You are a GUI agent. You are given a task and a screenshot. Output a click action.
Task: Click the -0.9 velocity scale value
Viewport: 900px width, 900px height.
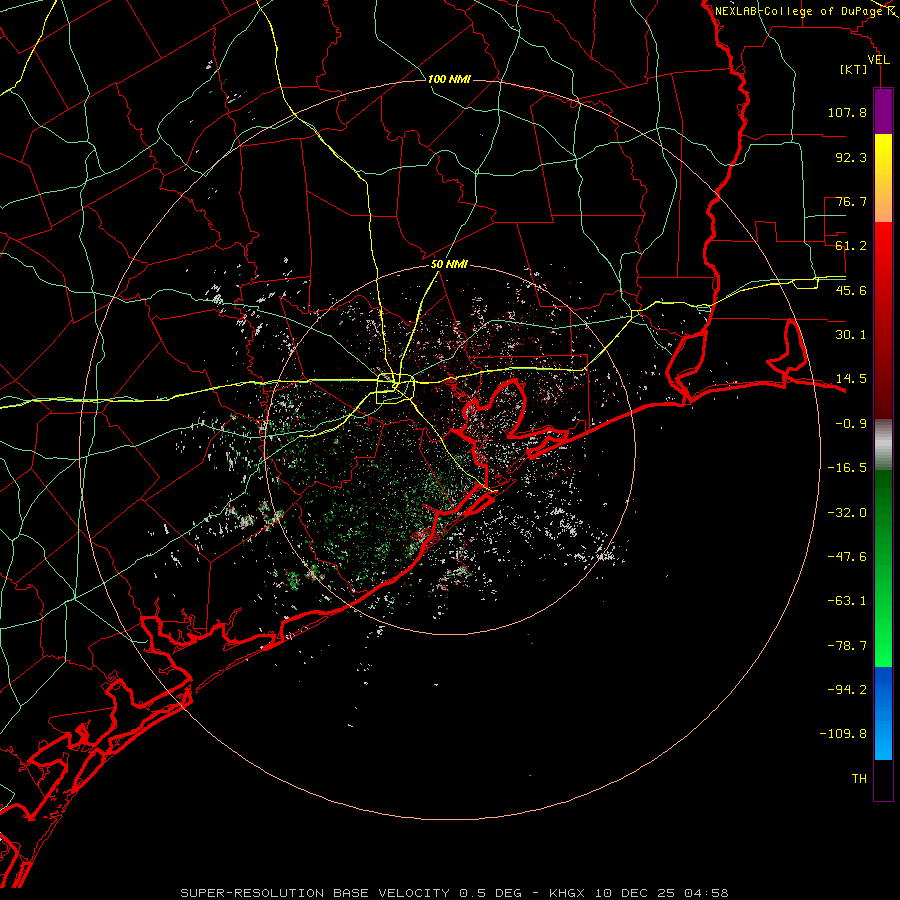click(851, 424)
